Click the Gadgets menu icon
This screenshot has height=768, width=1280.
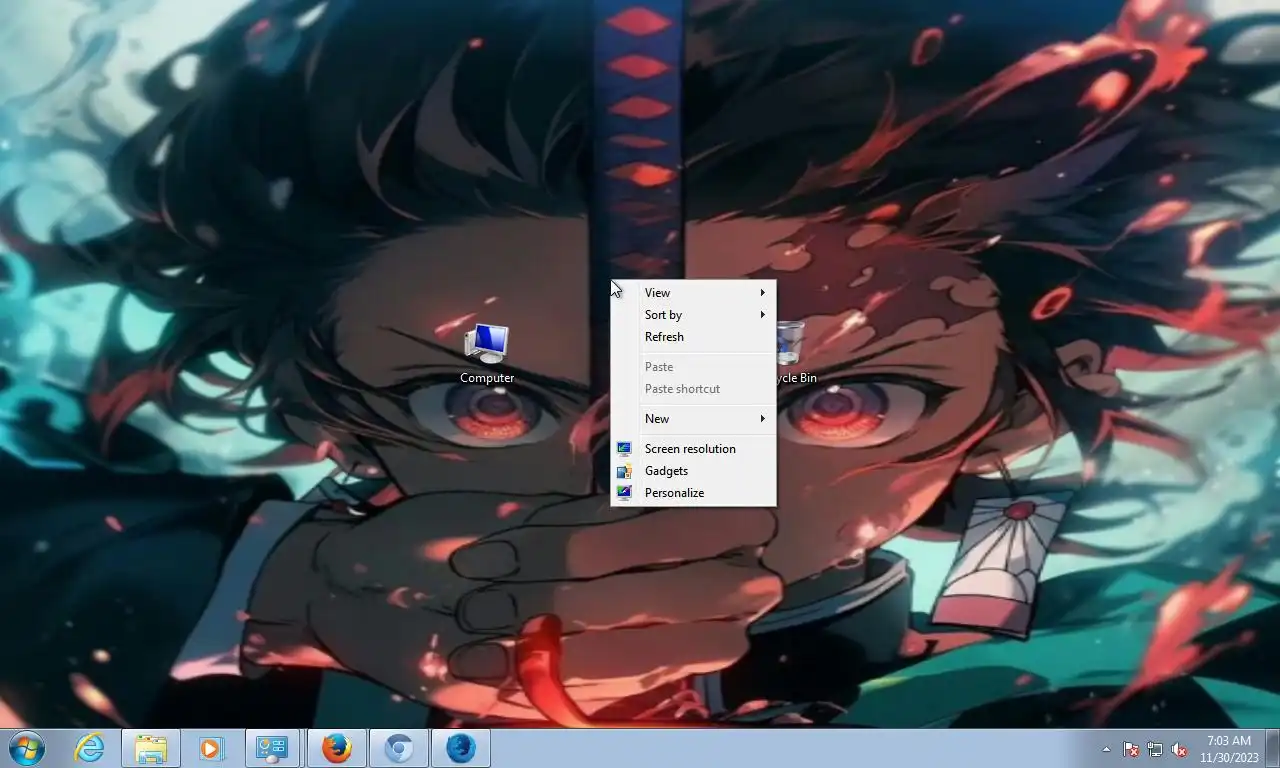[x=624, y=471]
